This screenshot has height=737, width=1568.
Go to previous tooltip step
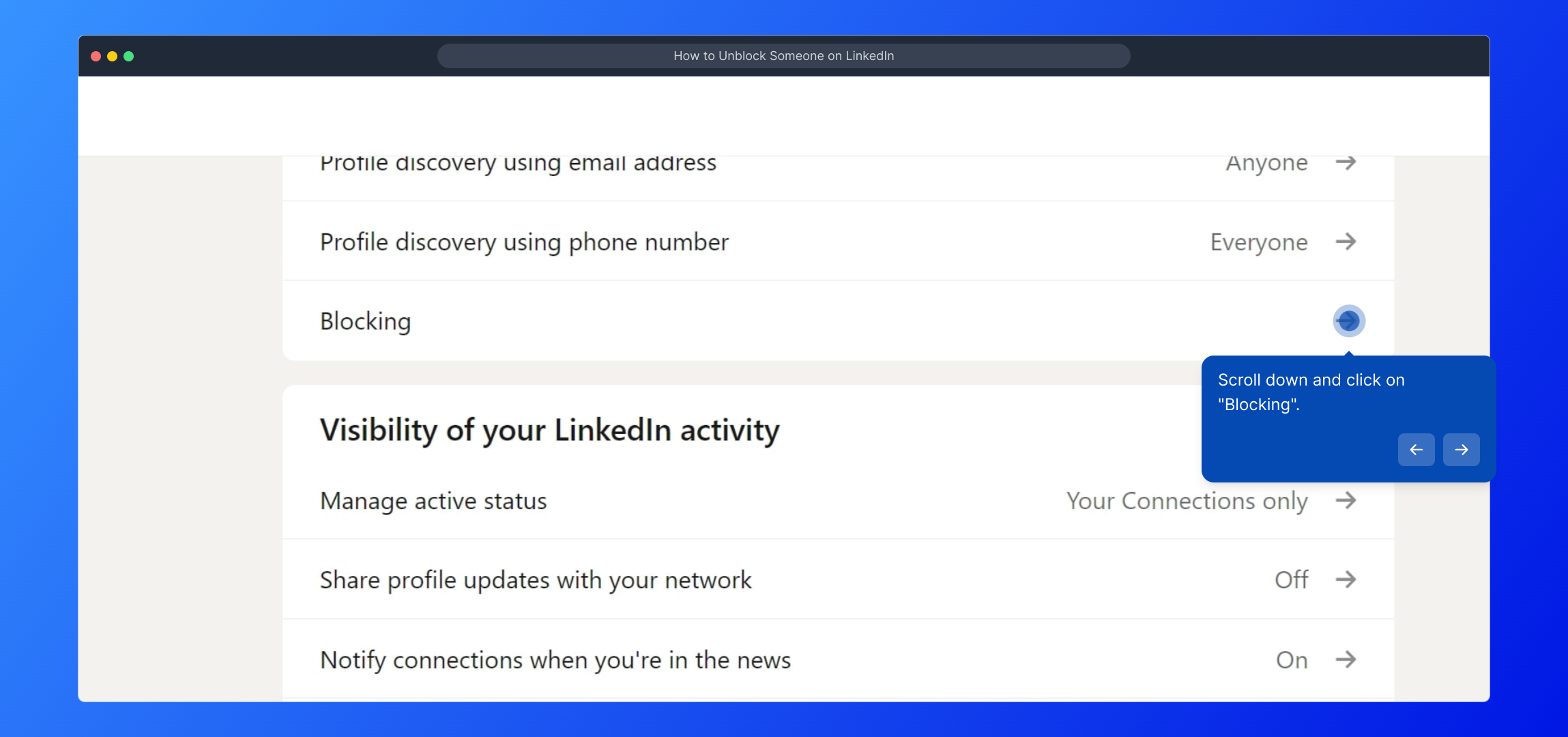(1416, 450)
